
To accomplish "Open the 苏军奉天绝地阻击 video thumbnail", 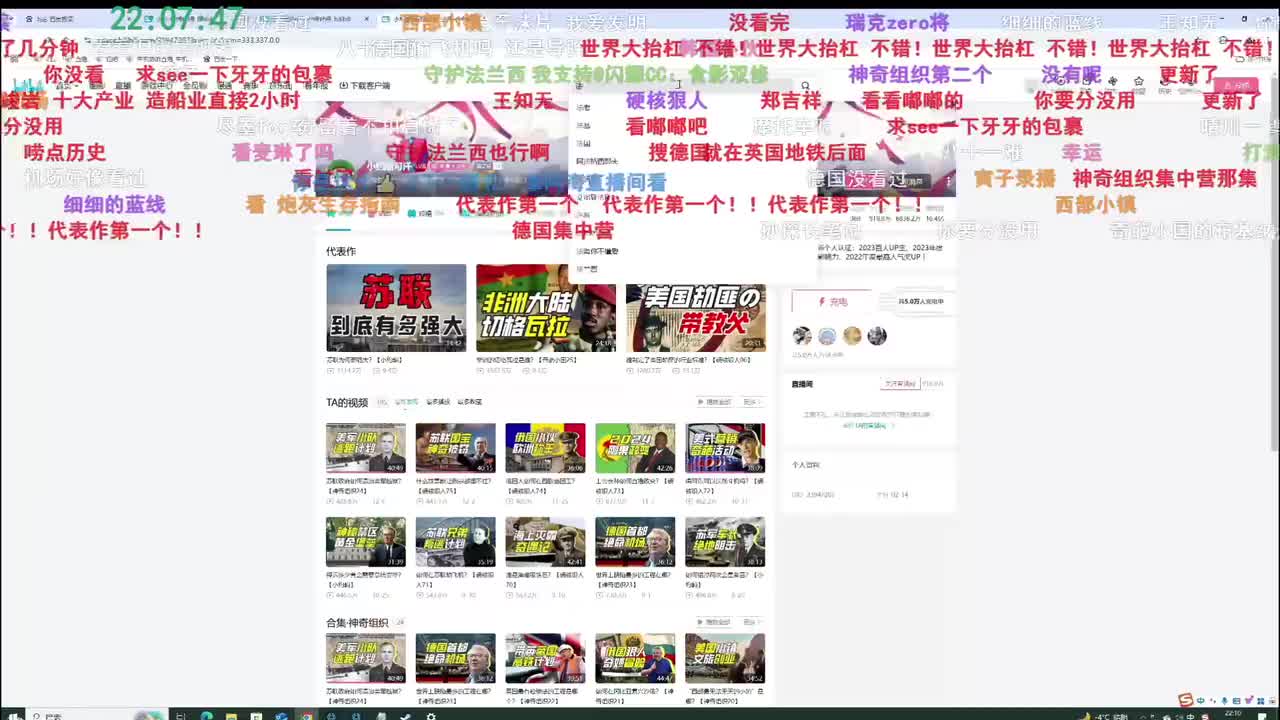I will click(x=725, y=542).
